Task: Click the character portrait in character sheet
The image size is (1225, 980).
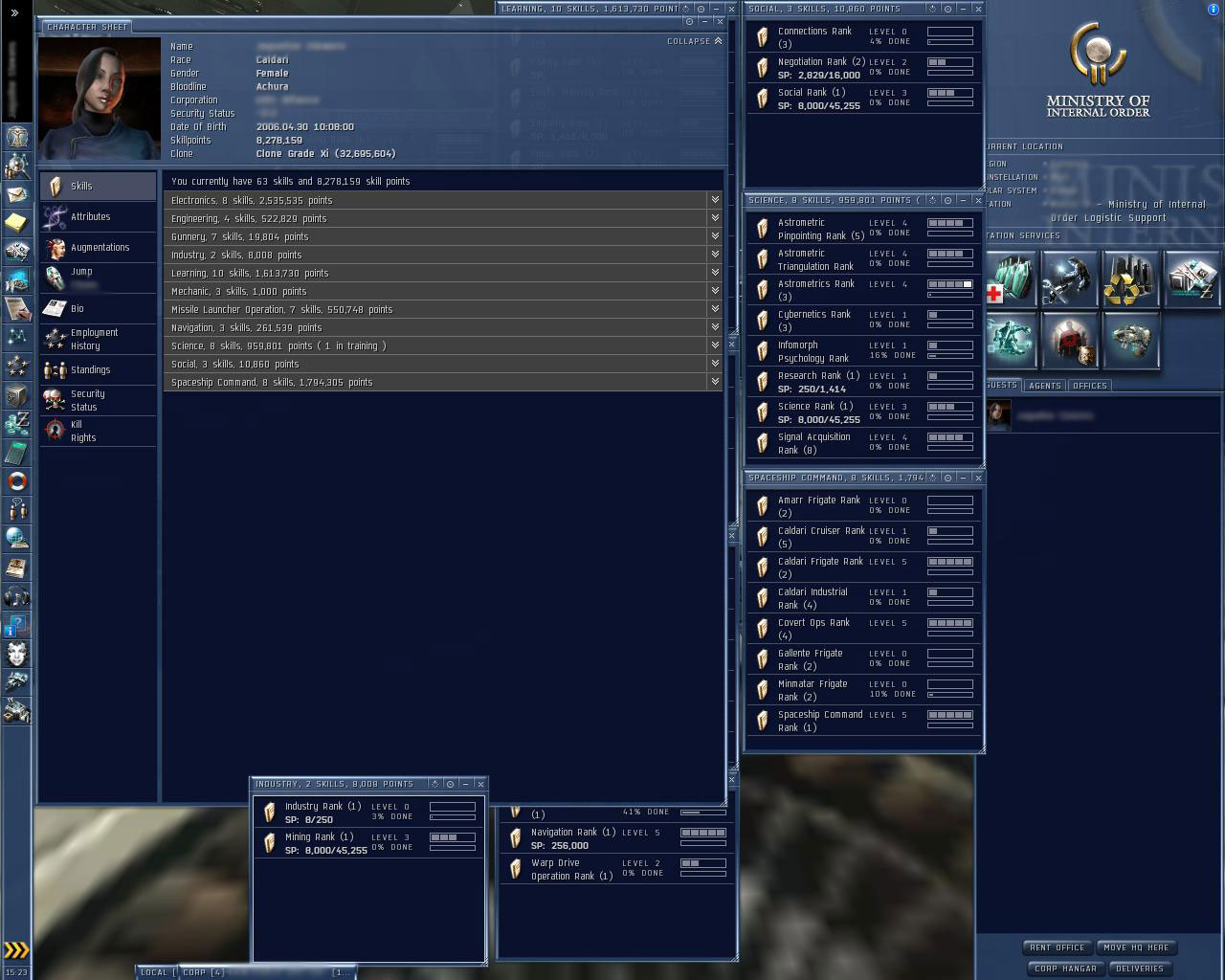Action: (100, 99)
